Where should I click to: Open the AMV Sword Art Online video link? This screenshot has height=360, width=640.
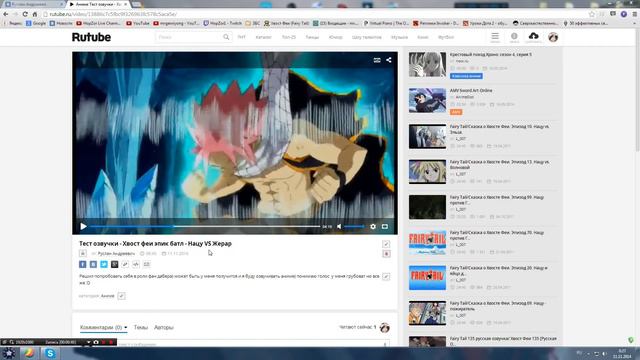[471, 91]
